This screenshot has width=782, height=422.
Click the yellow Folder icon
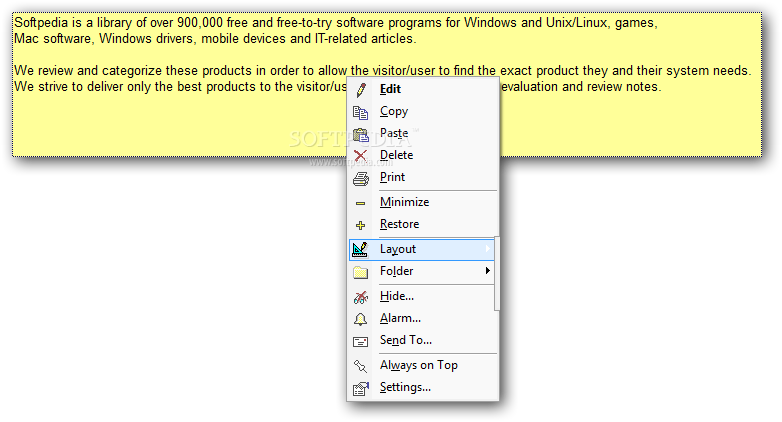click(361, 272)
